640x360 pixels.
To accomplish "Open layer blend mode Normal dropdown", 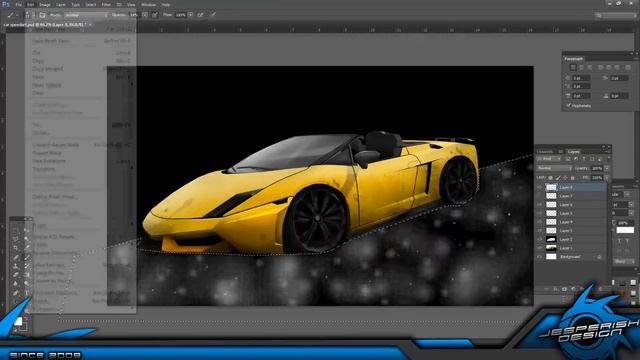I will click(555, 168).
